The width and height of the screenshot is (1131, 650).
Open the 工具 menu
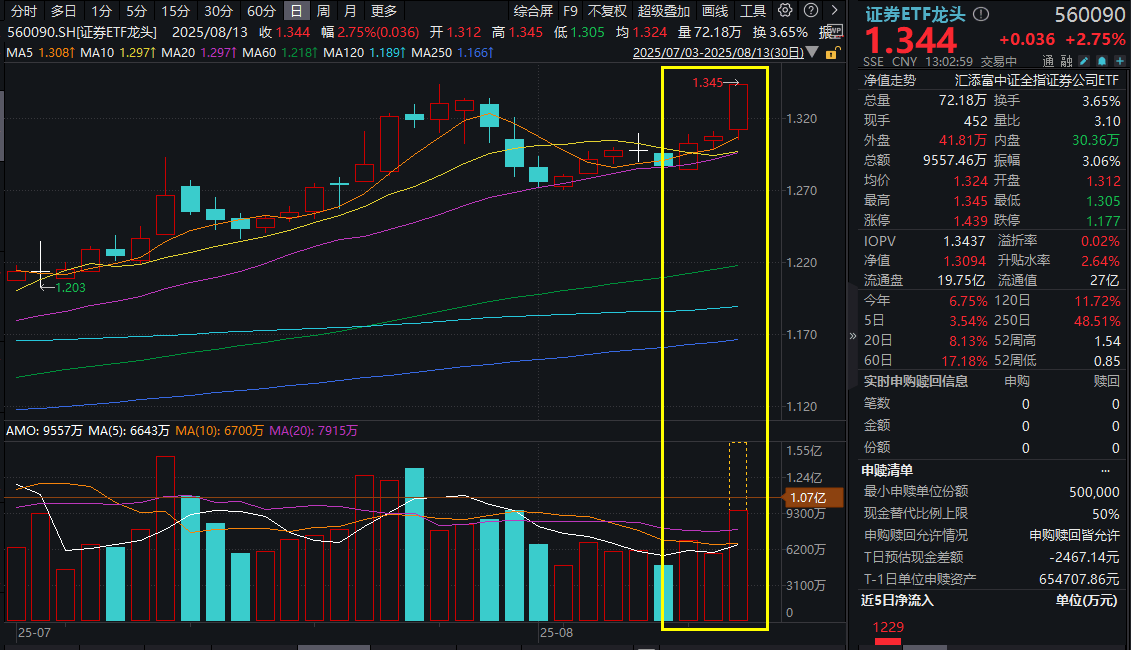pos(751,10)
